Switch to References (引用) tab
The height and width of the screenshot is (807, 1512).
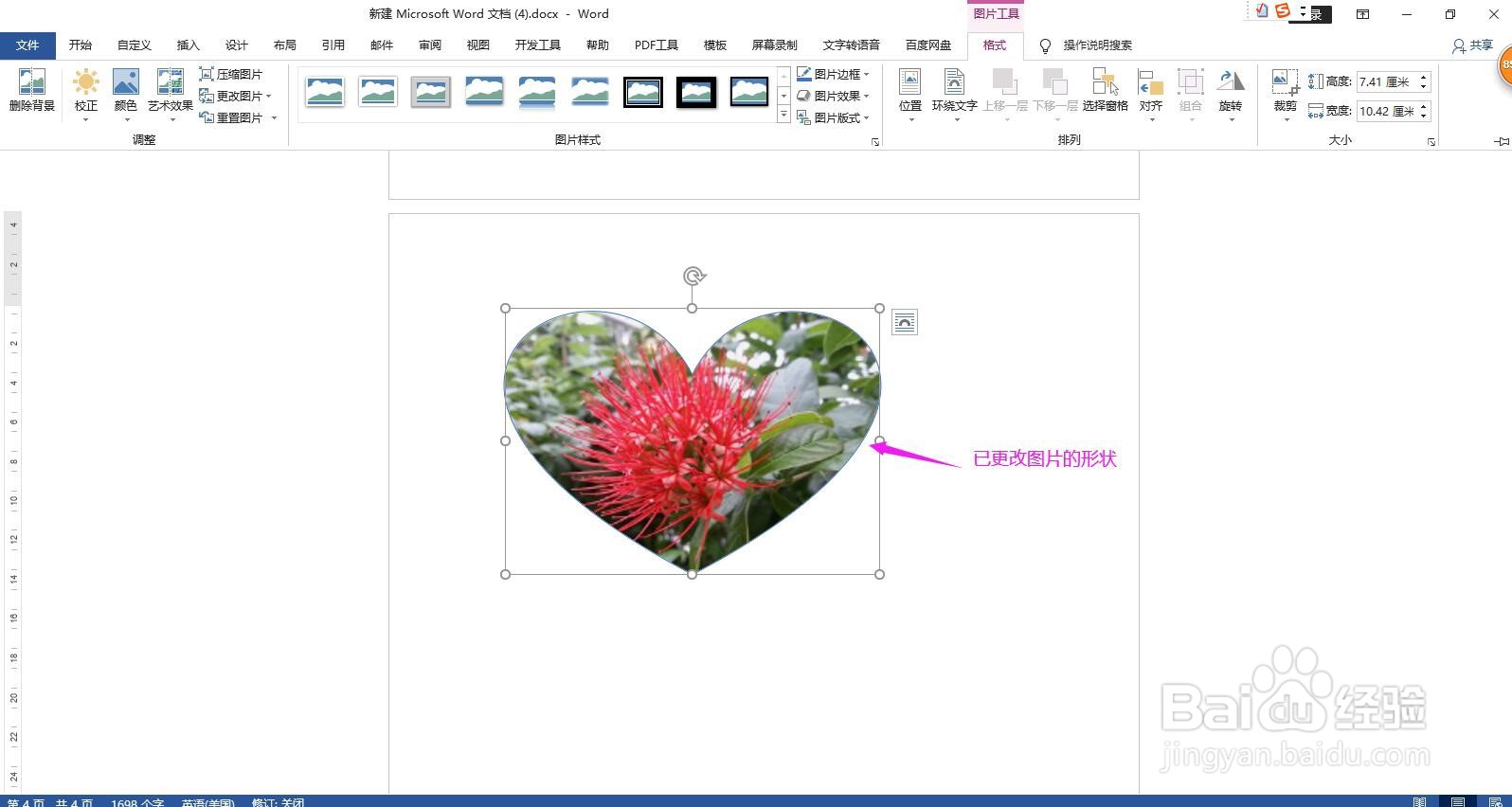(x=333, y=45)
